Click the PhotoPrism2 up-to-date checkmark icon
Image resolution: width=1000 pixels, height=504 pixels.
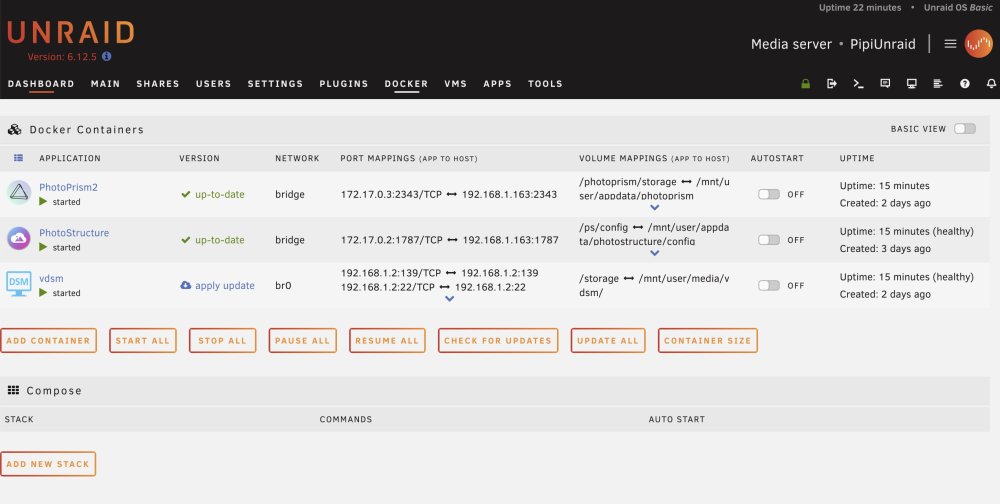[186, 194]
